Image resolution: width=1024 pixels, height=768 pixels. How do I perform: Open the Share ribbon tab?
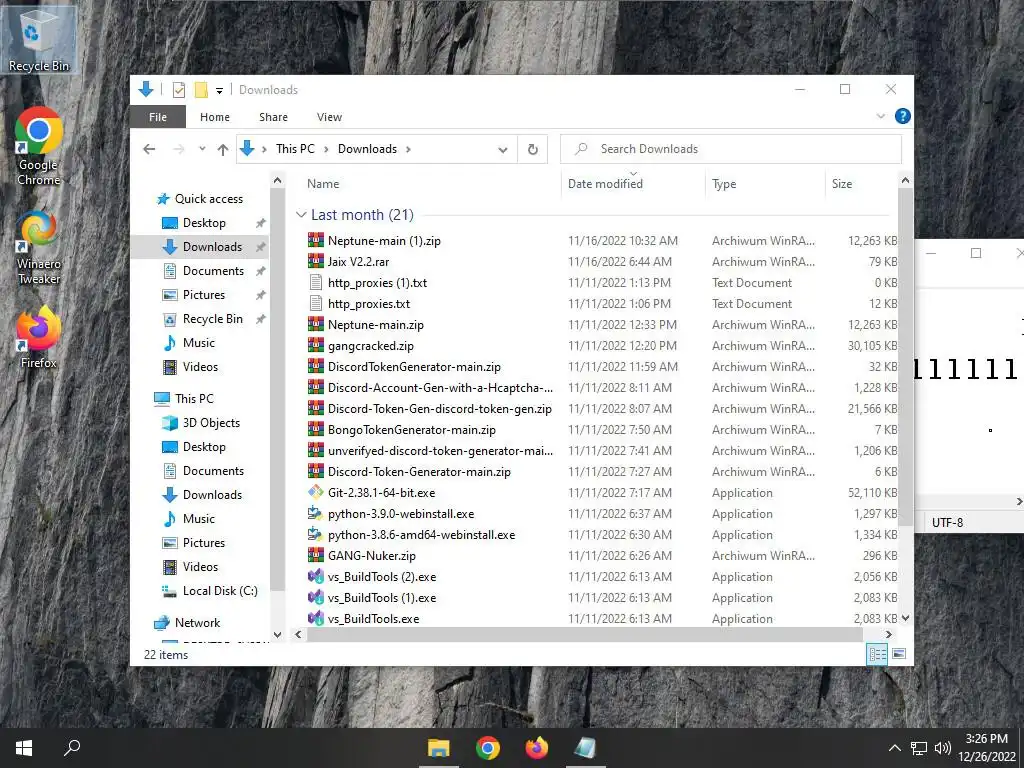[x=273, y=117]
